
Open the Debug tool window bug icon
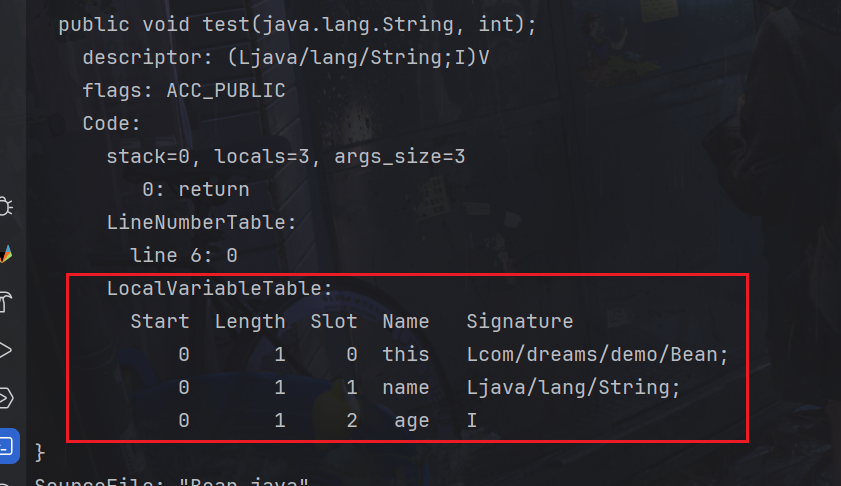click(5, 207)
